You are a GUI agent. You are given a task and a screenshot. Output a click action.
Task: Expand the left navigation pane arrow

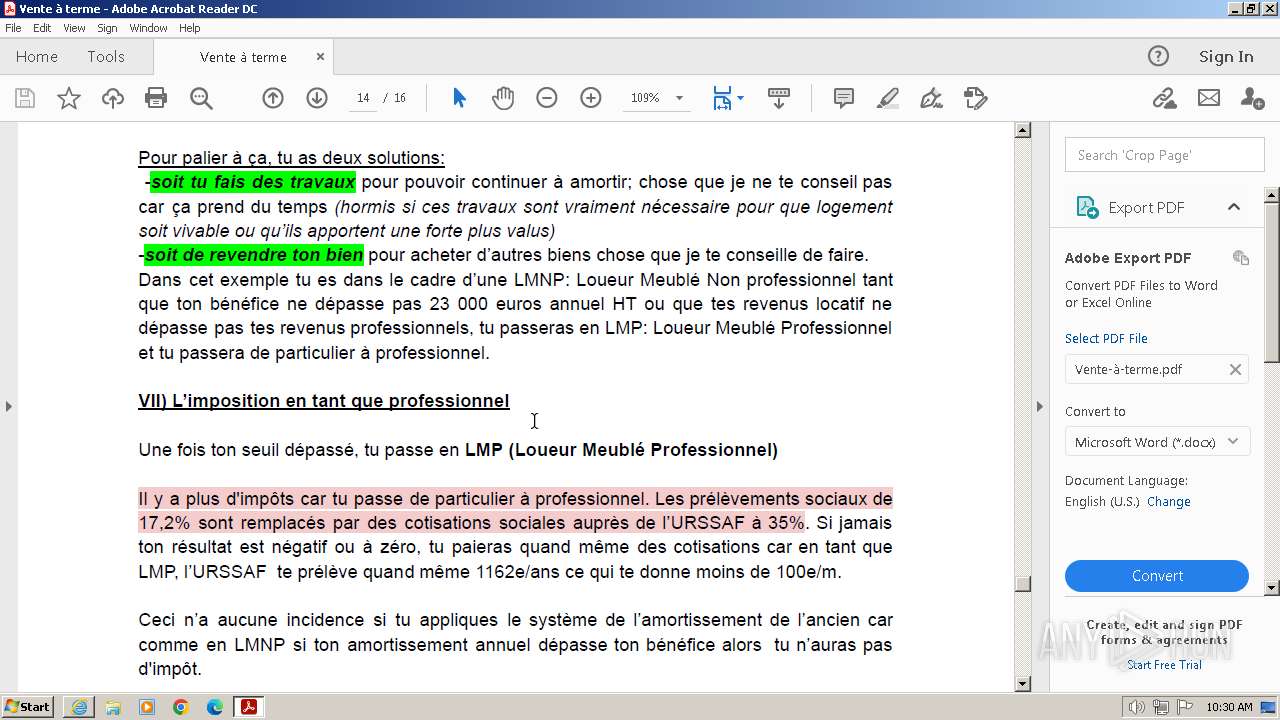pos(8,406)
